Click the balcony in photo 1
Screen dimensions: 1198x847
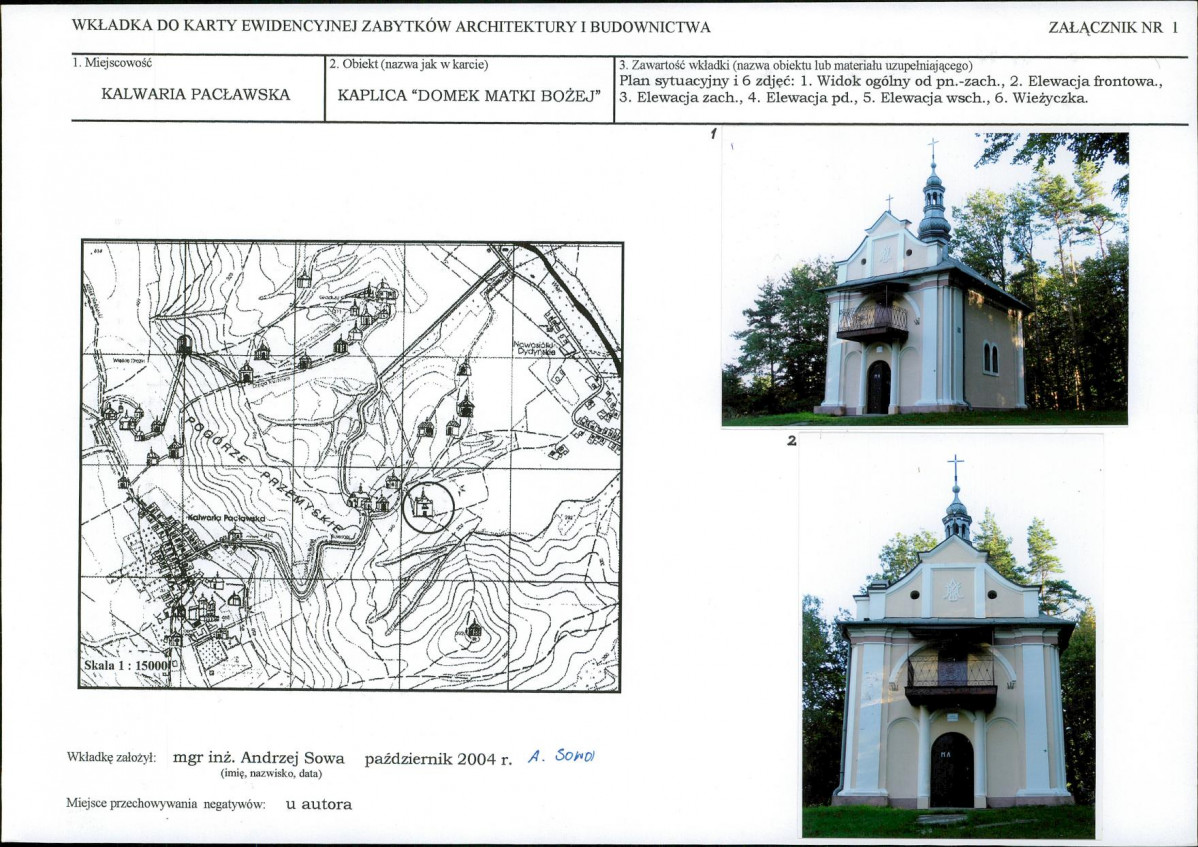click(x=872, y=323)
